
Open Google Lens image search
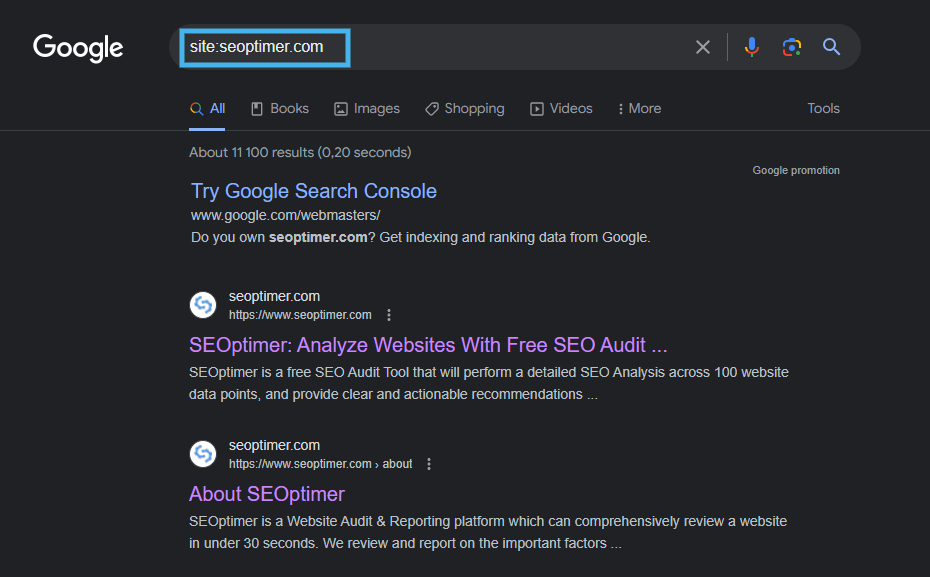coord(792,47)
